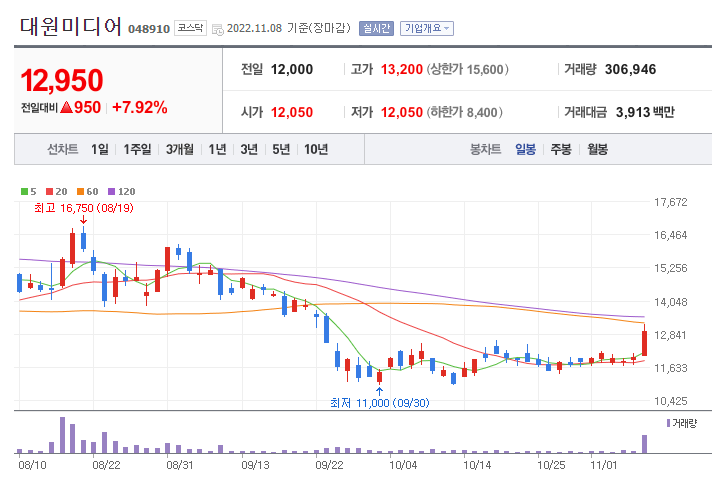Click the green 5-day moving average swatch
This screenshot has width=712, height=490.
pyautogui.click(x=25, y=192)
